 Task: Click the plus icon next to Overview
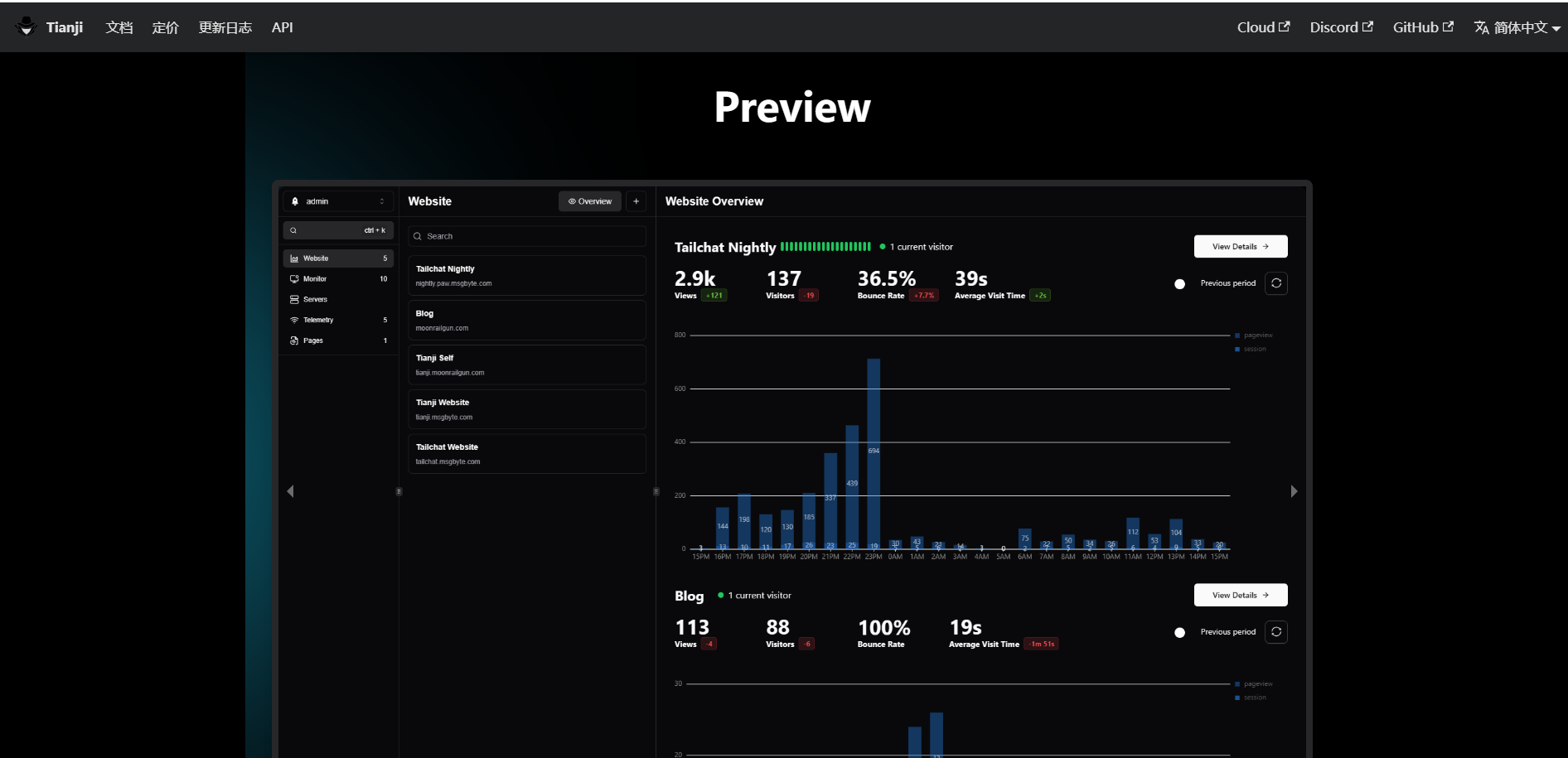pos(636,201)
